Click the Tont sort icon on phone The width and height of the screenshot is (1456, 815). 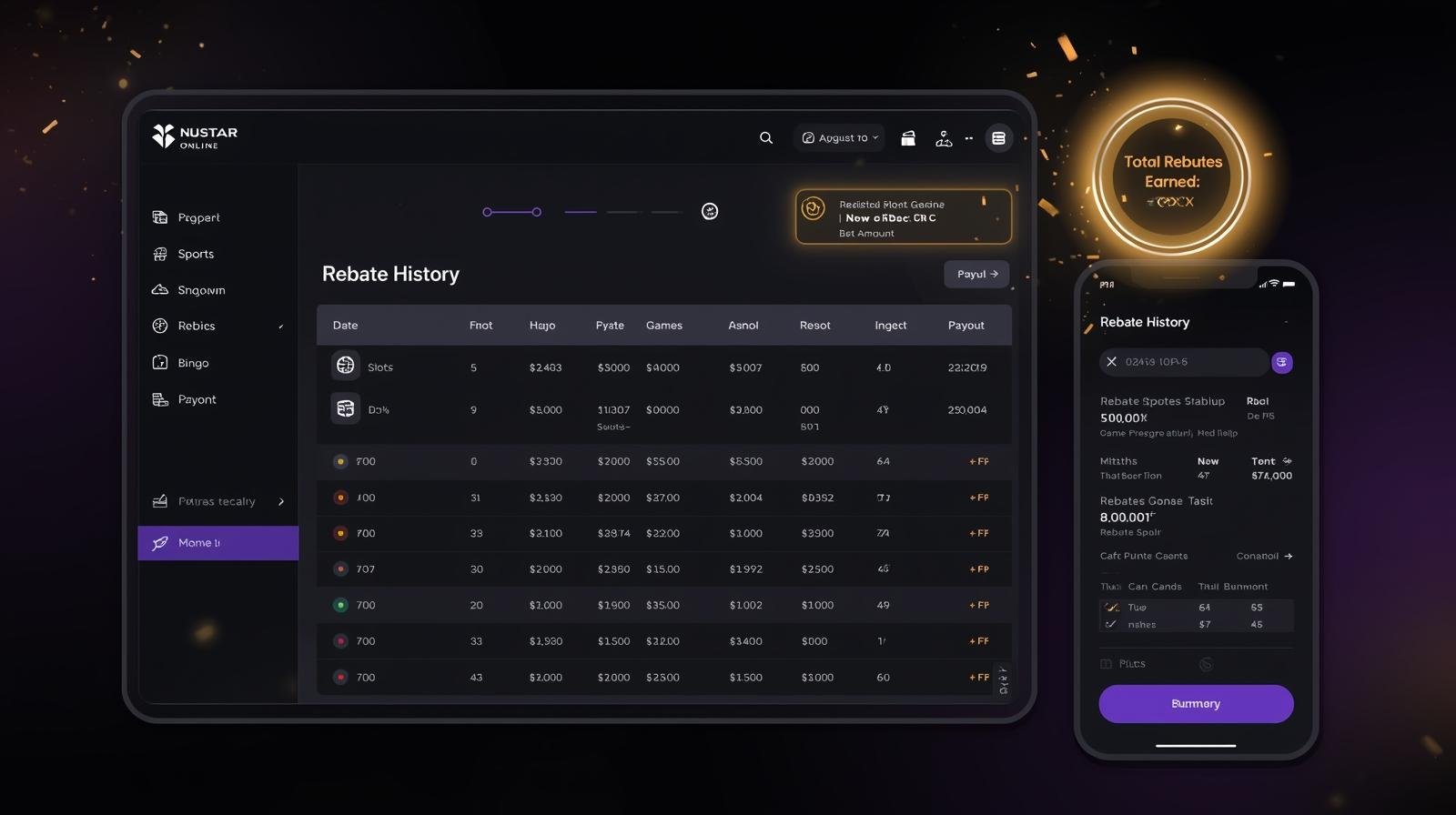[1287, 461]
